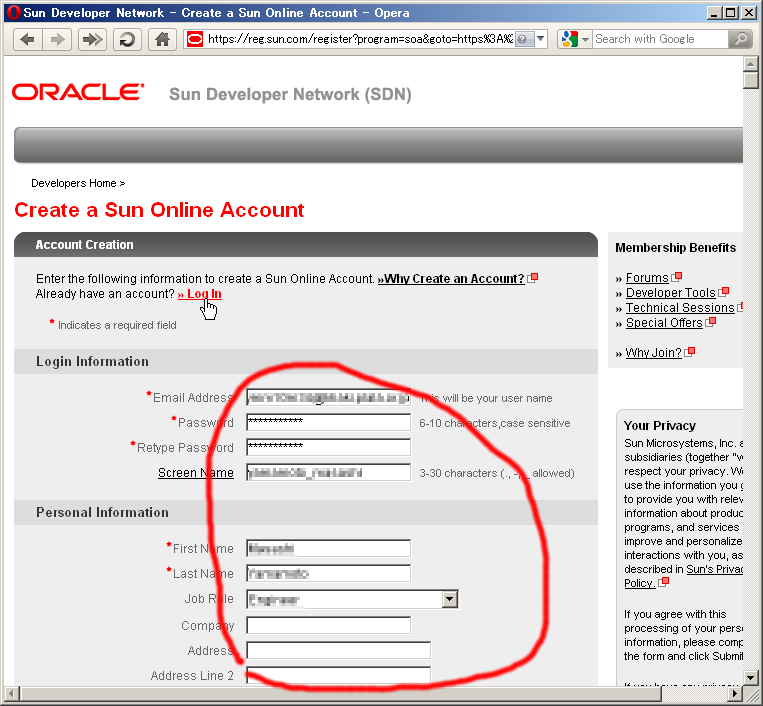Click the Login Information section heading
Image resolution: width=763 pixels, height=706 pixels.
point(92,362)
